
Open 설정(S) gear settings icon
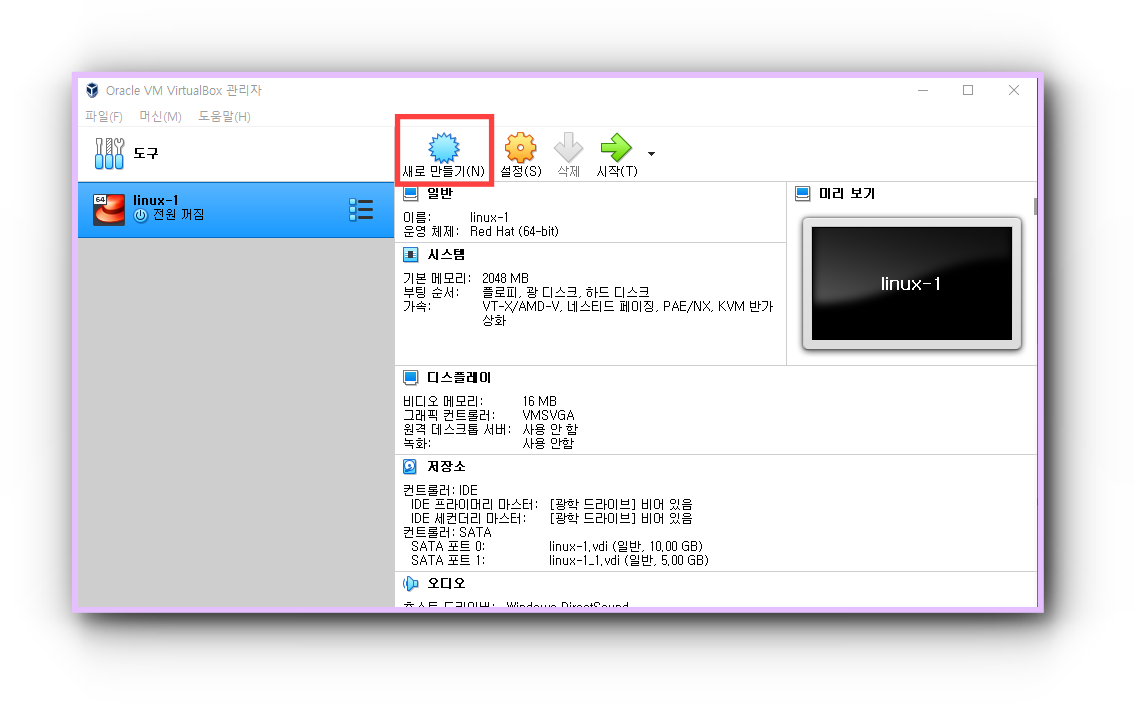pyautogui.click(x=520, y=148)
